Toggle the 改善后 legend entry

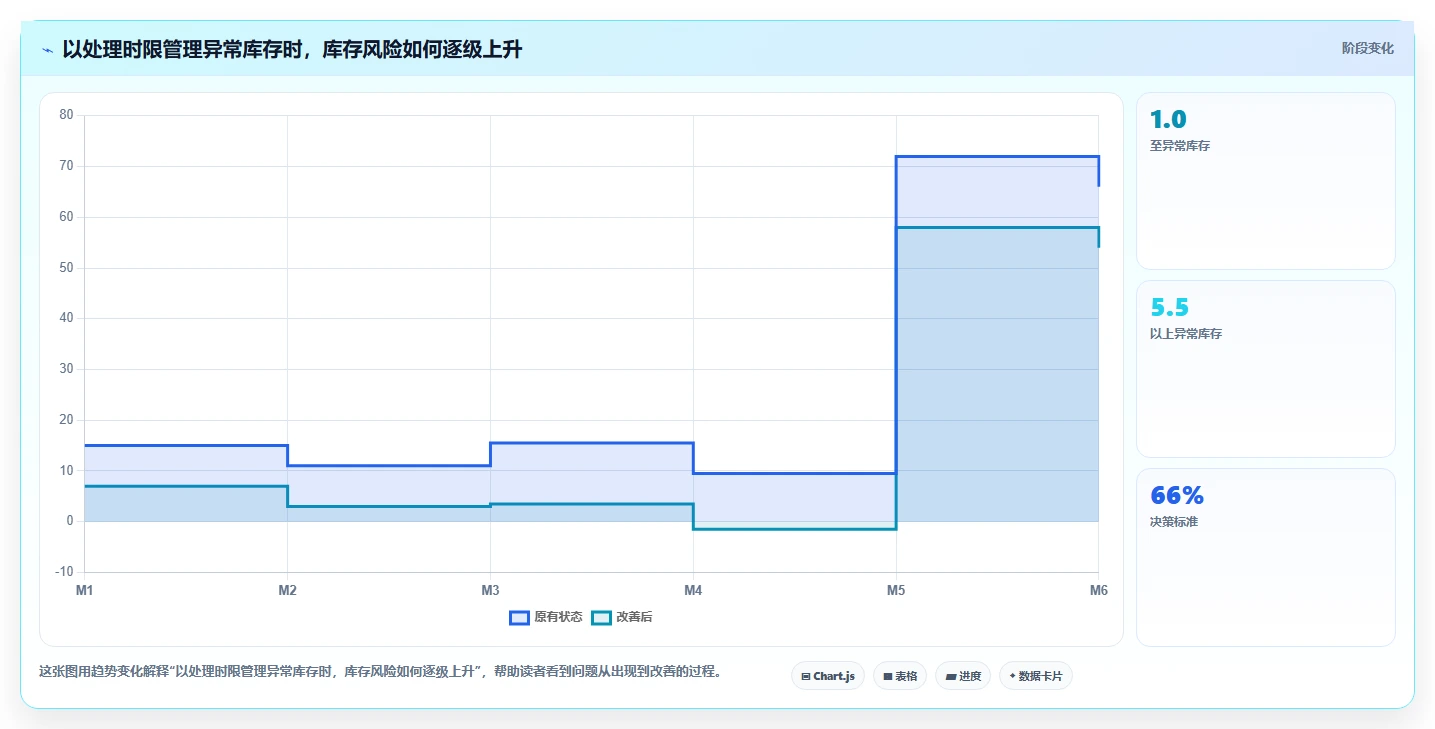(622, 617)
